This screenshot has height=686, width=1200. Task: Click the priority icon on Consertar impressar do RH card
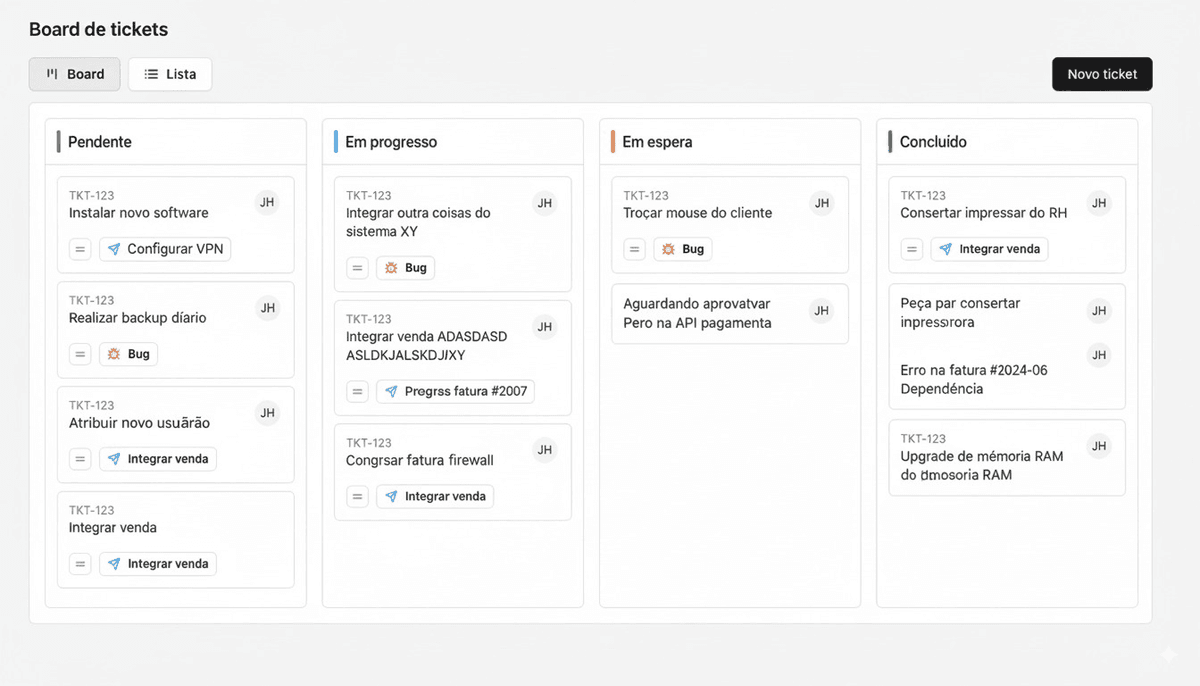(x=911, y=248)
